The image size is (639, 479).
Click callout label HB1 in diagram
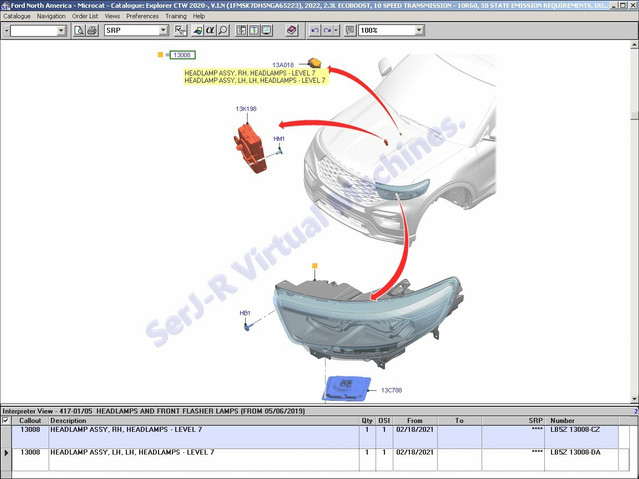click(x=245, y=313)
